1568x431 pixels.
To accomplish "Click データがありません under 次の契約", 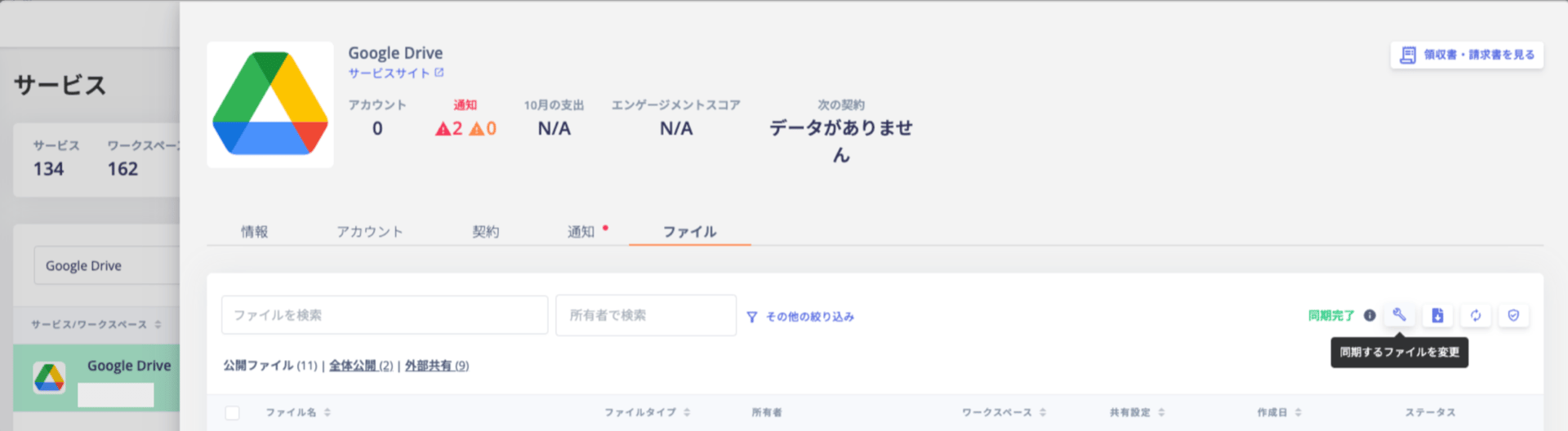I will [841, 141].
